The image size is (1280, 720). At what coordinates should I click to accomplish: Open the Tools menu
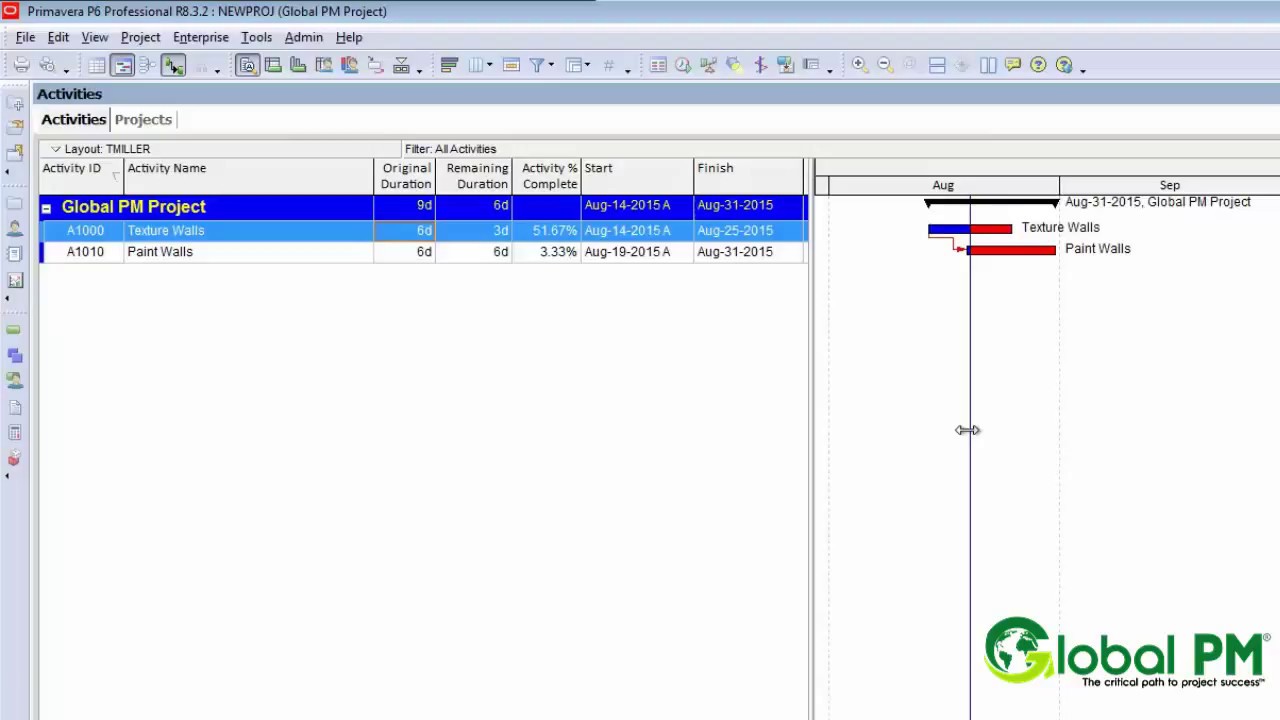click(x=256, y=37)
